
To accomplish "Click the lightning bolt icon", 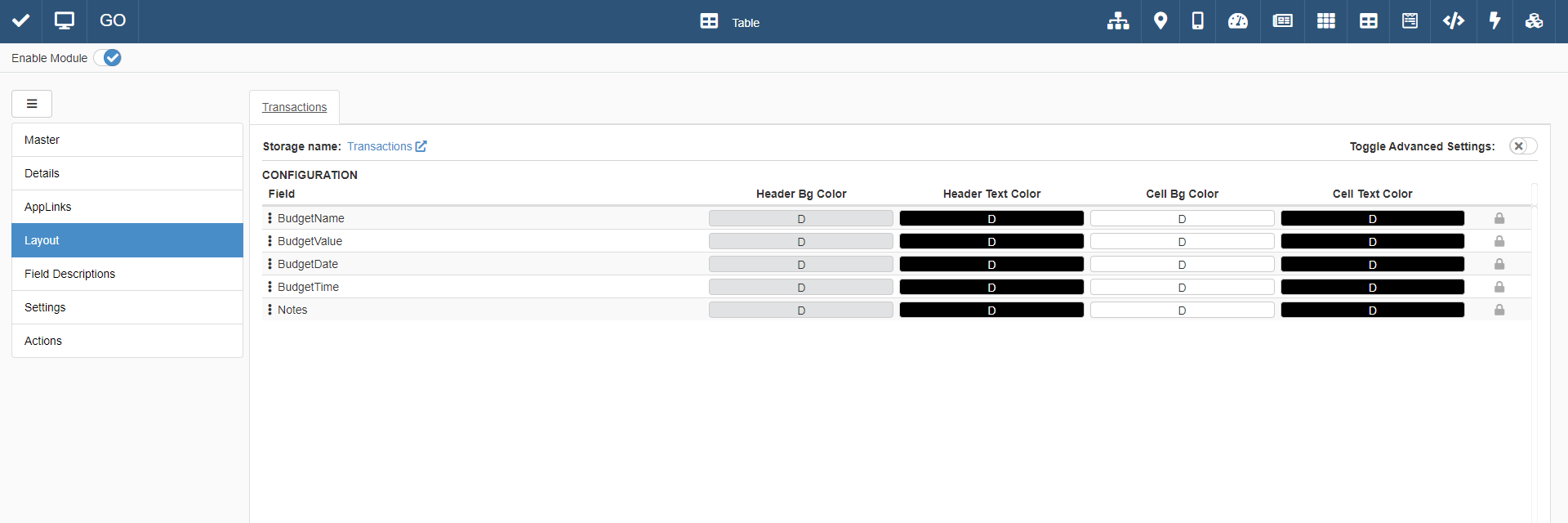I will [1494, 21].
